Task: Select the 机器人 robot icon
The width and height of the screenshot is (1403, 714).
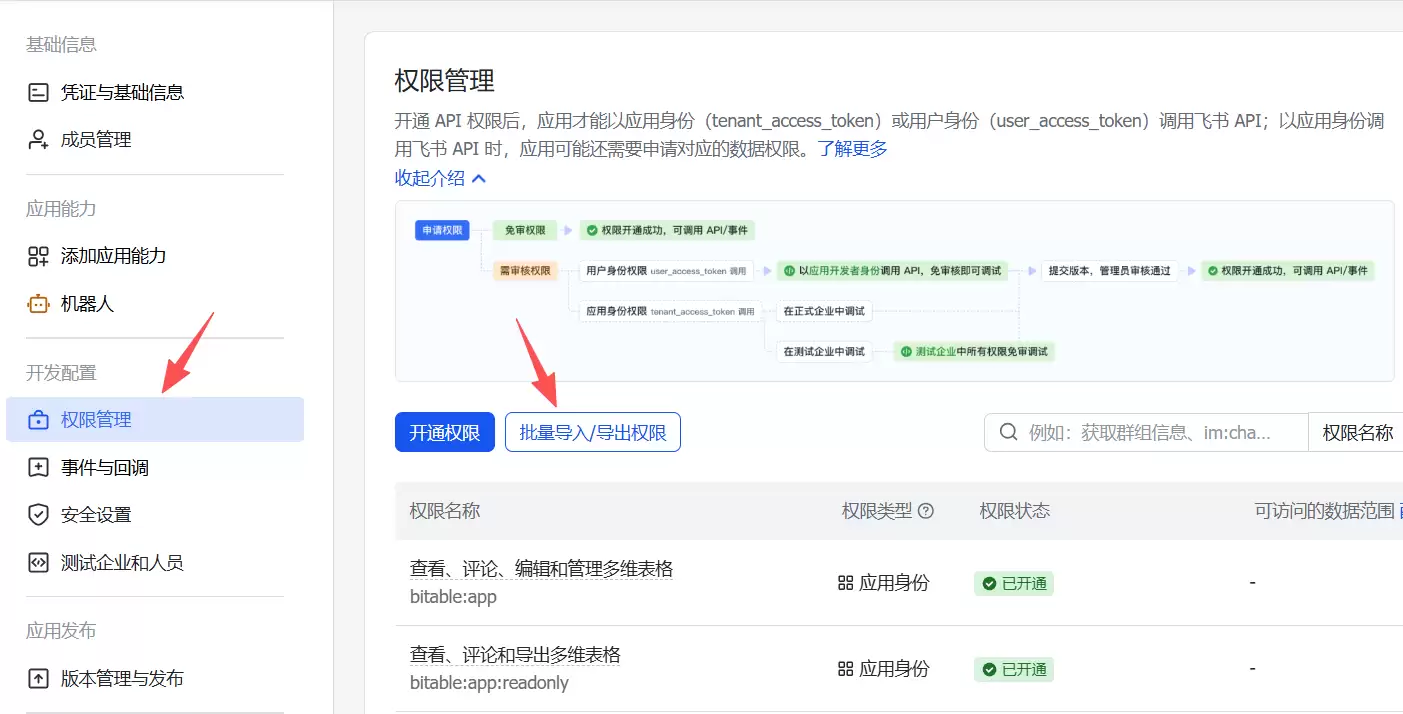Action: click(38, 303)
